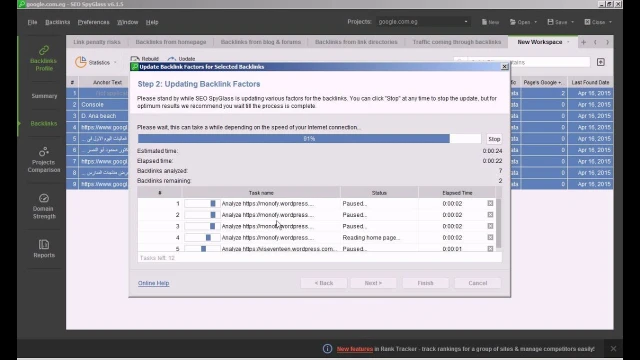Screen dimensions: 640x360
Task: Expand the Close button dropdown arrow
Action: click(611, 22)
